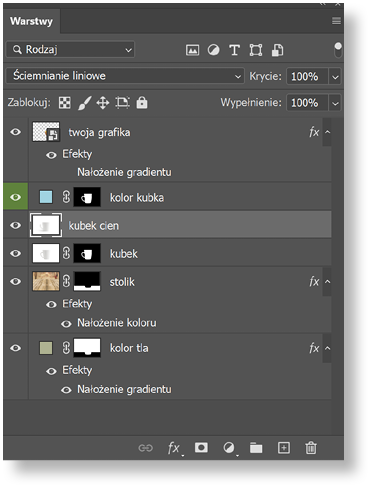Click the kolor tla color swatch thumbnail

pos(46,348)
